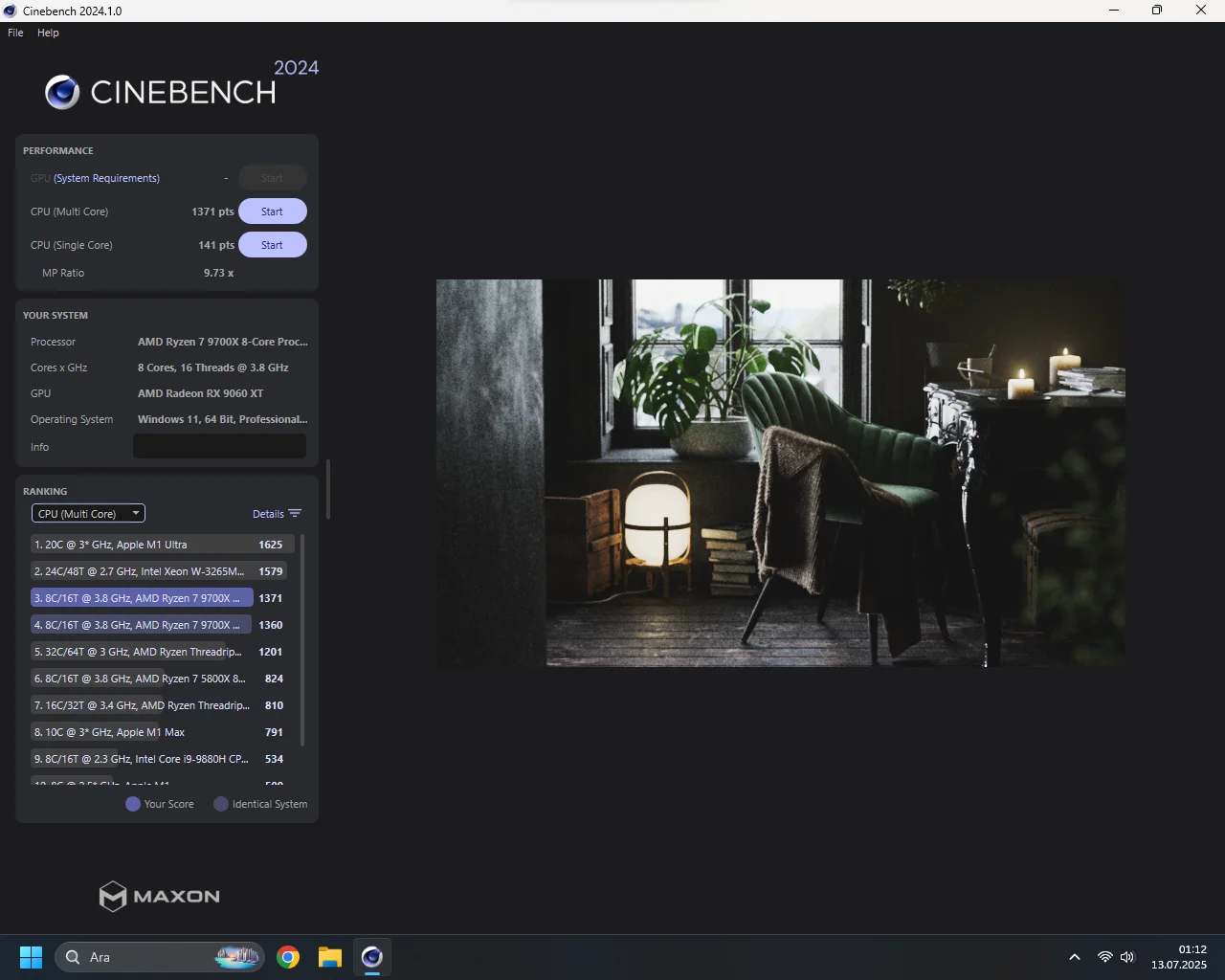Show hidden system tray icons

click(x=1075, y=957)
